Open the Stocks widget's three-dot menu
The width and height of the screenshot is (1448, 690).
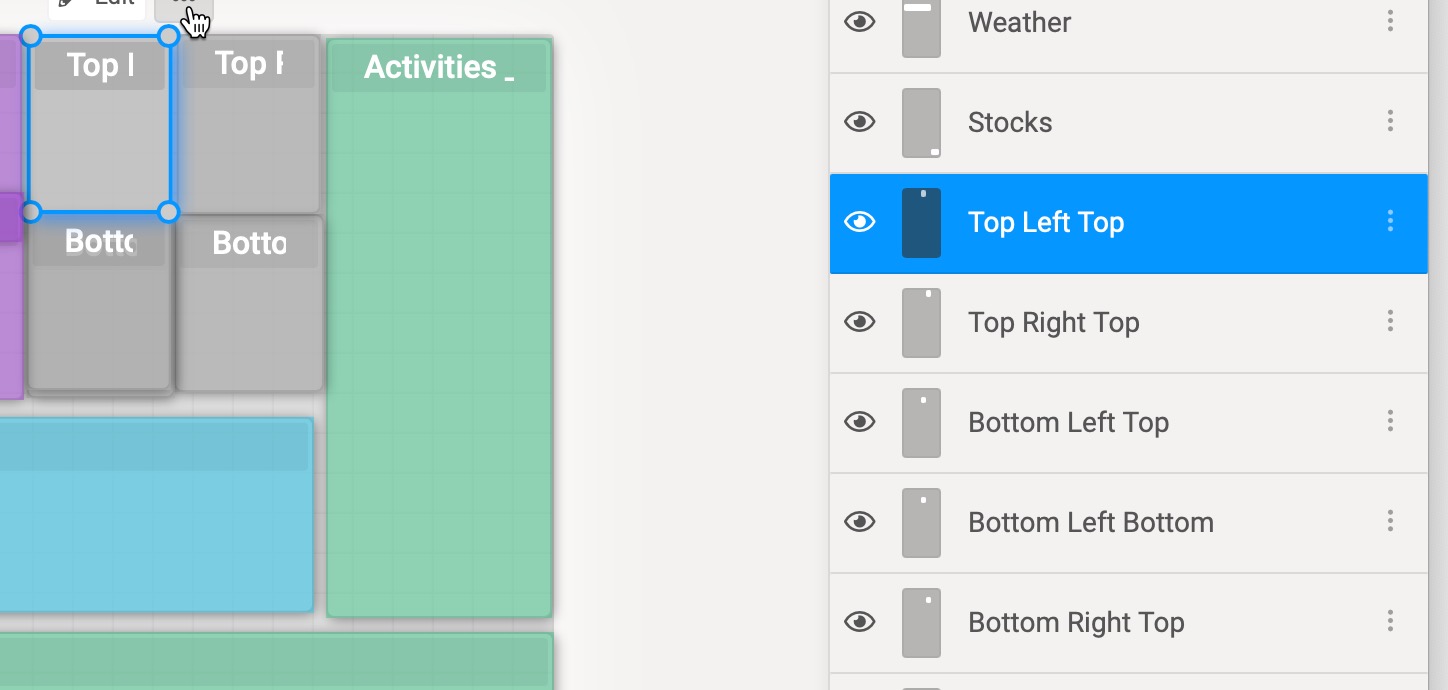coord(1390,121)
